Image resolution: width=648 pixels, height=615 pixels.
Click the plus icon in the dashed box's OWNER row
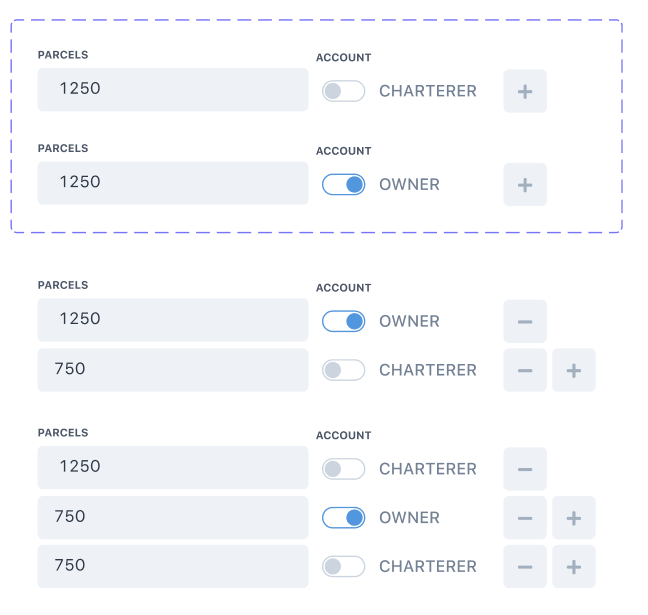point(525,184)
